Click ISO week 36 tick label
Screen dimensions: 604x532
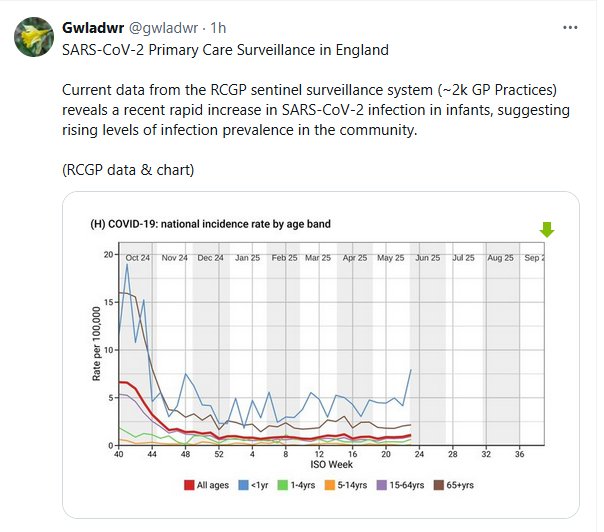518,453
